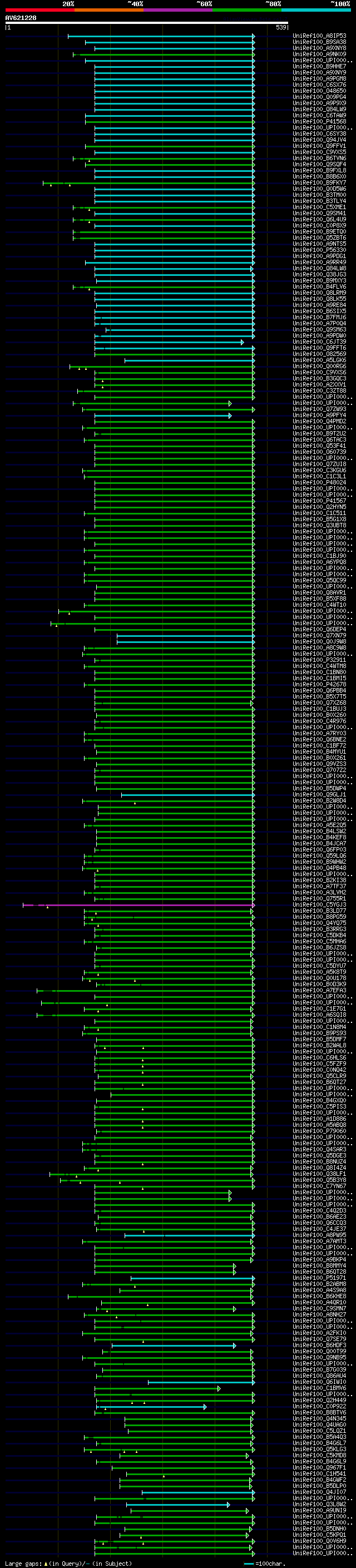Click hit label UniRef100_B9PS93
Screen dimensions: 356x1568
coord(319,1033)
